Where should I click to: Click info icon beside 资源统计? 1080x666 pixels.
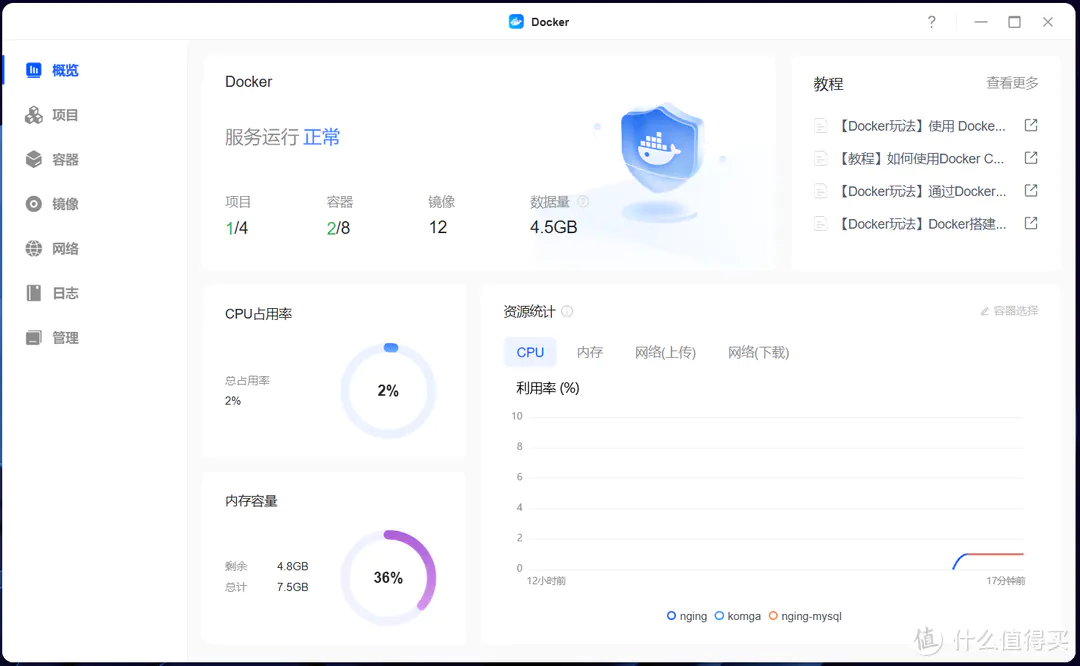pos(567,312)
